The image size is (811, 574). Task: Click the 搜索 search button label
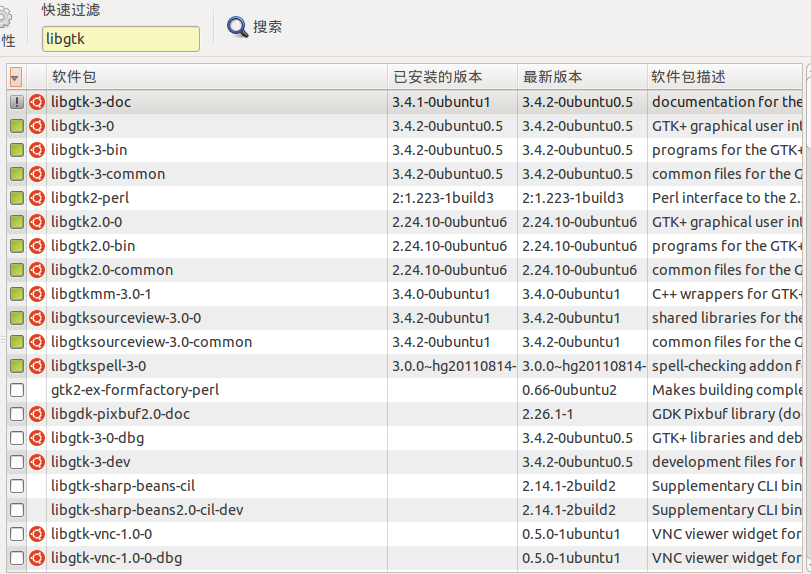coord(267,27)
